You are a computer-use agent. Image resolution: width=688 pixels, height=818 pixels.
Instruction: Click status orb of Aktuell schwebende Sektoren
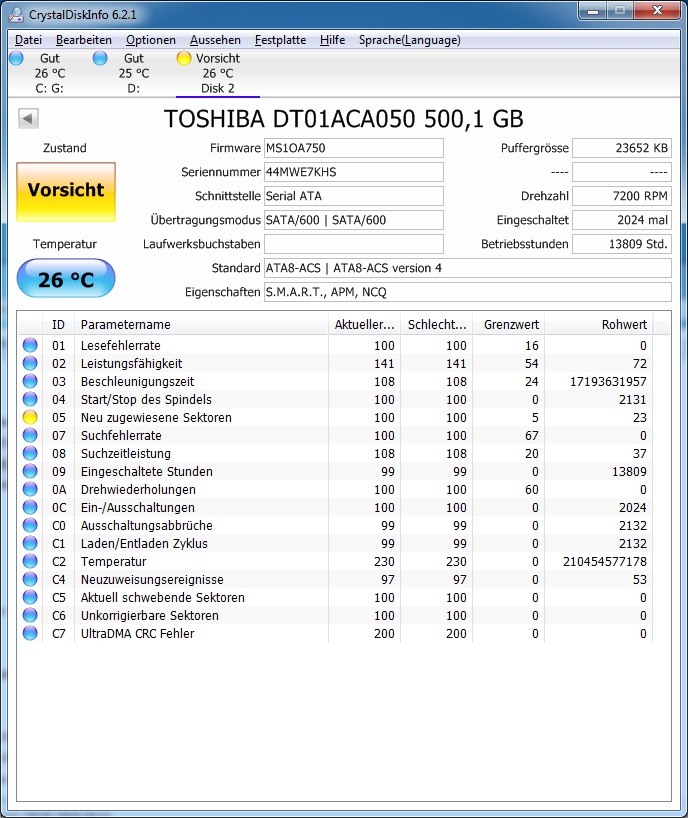click(x=30, y=597)
